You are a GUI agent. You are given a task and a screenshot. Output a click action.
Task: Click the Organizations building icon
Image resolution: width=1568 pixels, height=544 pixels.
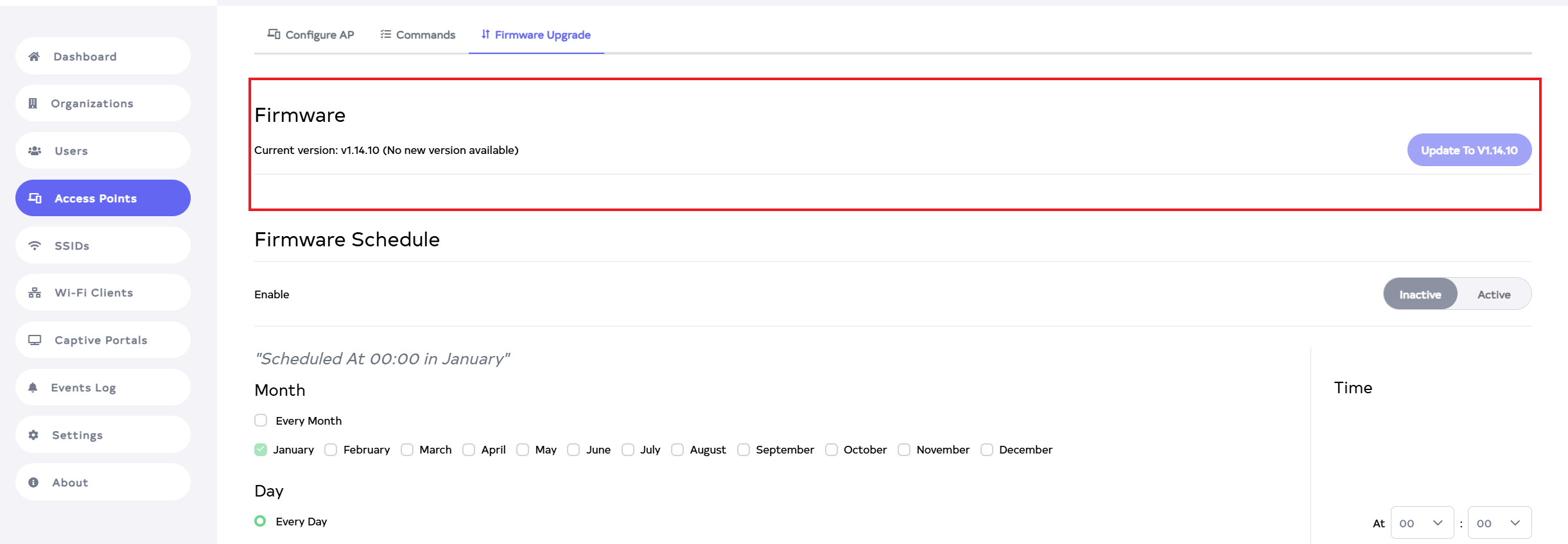pos(33,103)
